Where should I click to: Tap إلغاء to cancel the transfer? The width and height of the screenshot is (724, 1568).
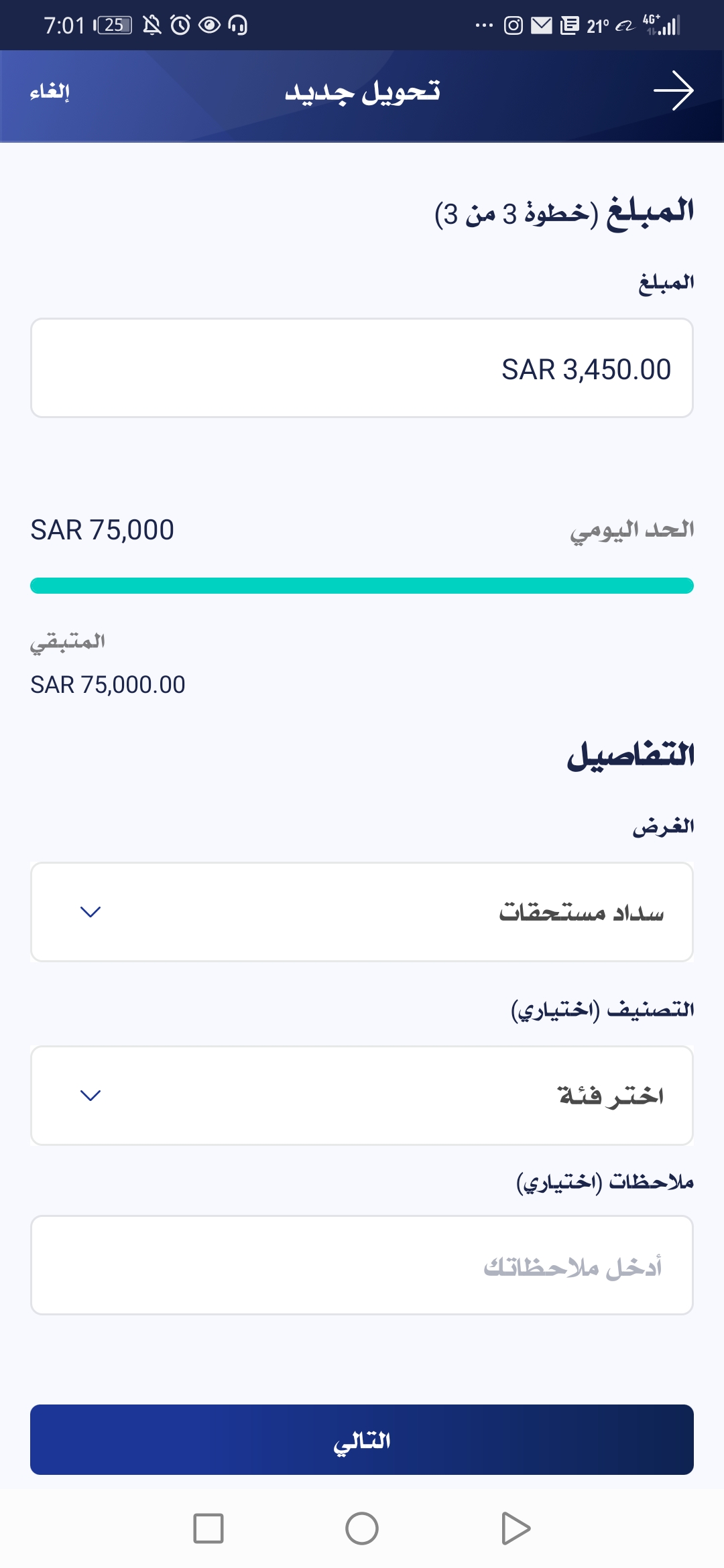[x=50, y=91]
